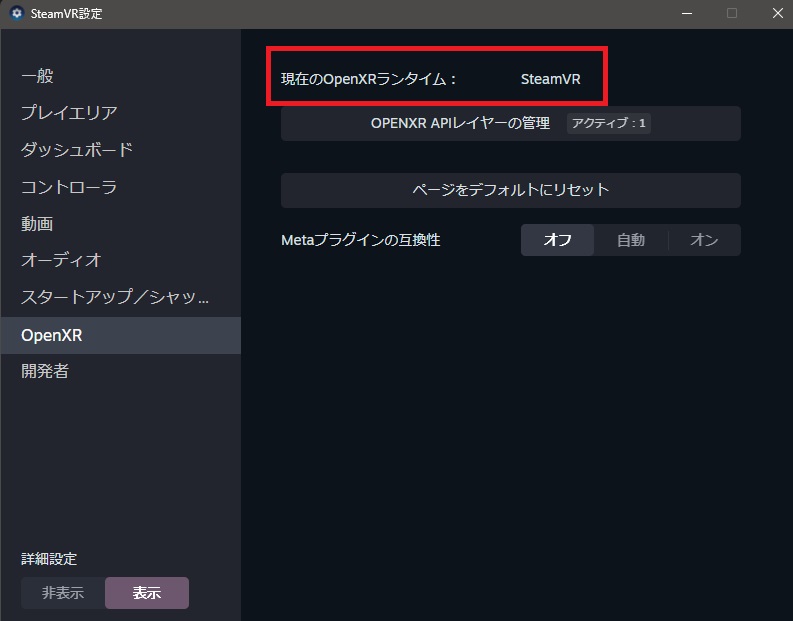Click the Metaプラグインの互換性 label
793x621 pixels.
pos(361,240)
